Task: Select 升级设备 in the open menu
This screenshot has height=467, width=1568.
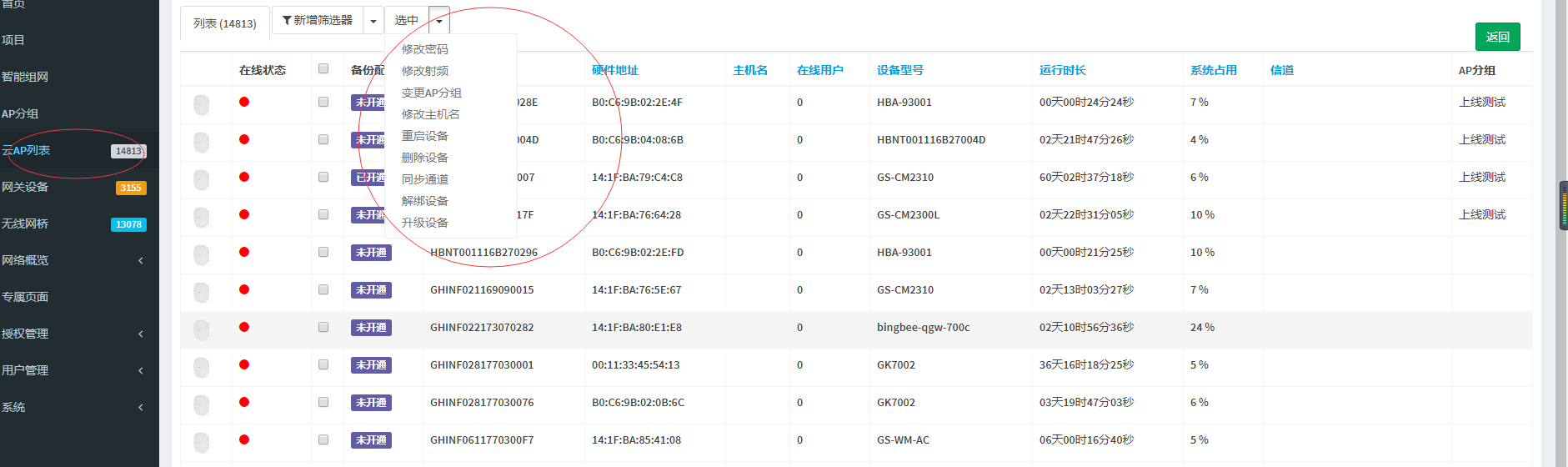Action: tap(424, 223)
